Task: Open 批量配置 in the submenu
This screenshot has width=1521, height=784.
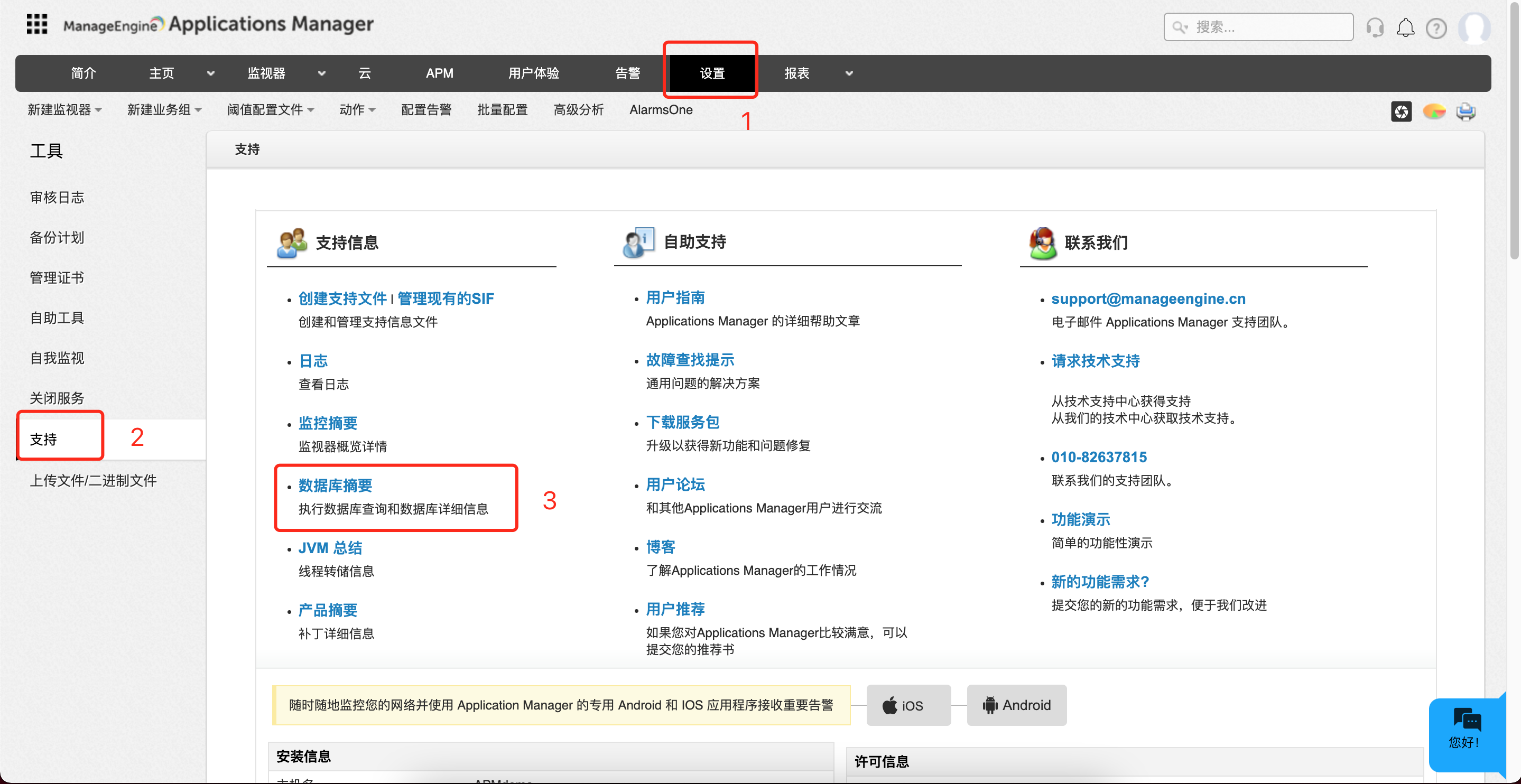Action: [x=503, y=110]
